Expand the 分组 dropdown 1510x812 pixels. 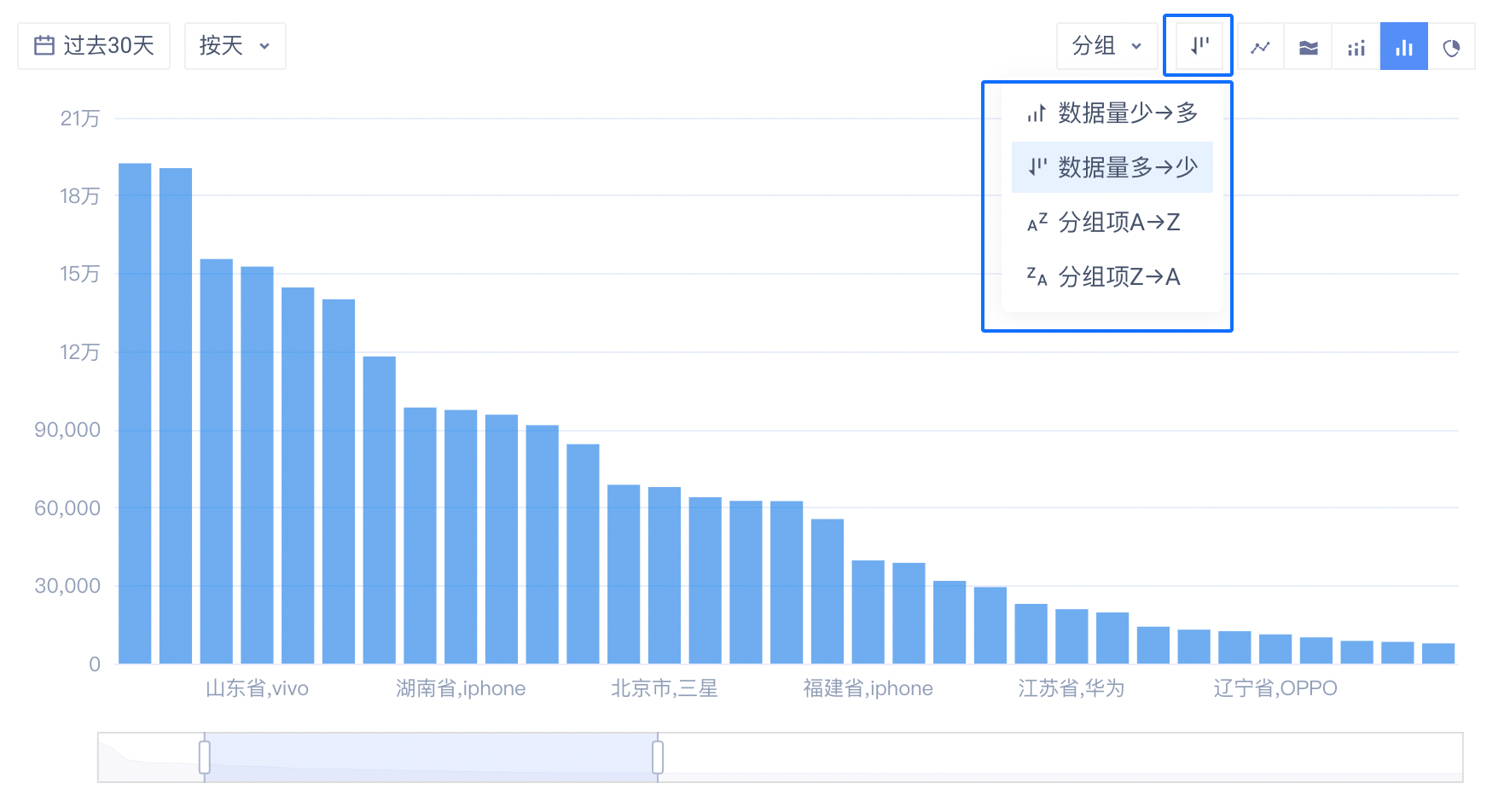click(x=1106, y=46)
